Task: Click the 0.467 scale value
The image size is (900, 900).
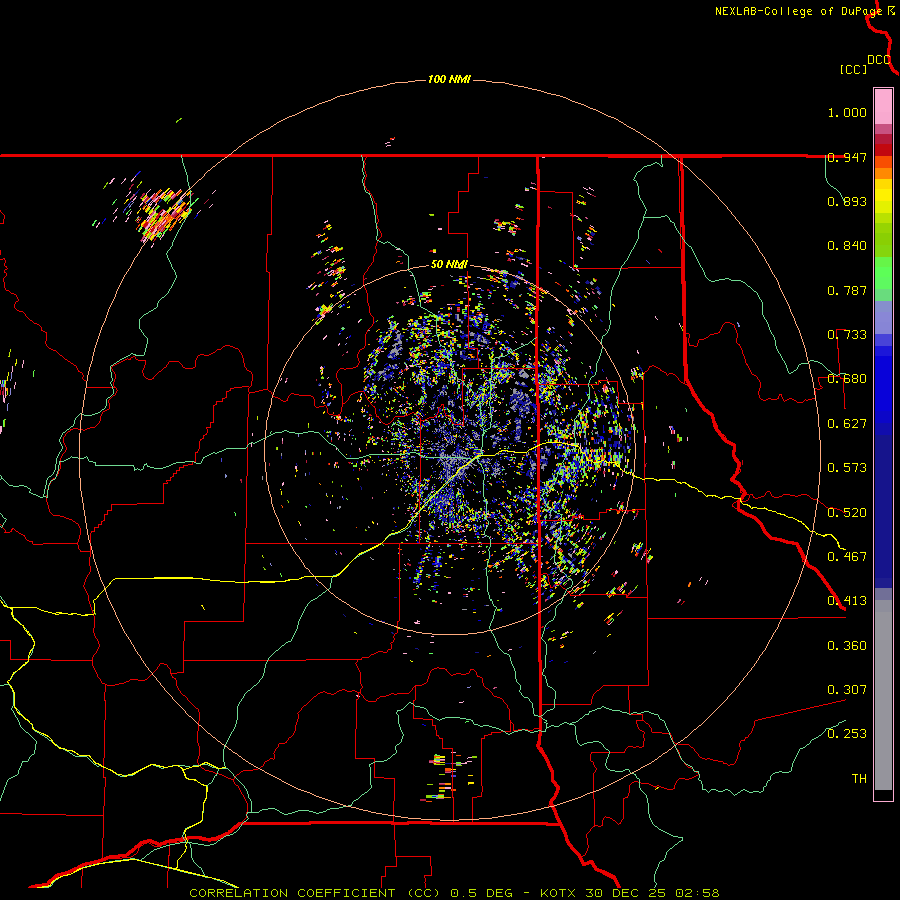Action: (847, 557)
